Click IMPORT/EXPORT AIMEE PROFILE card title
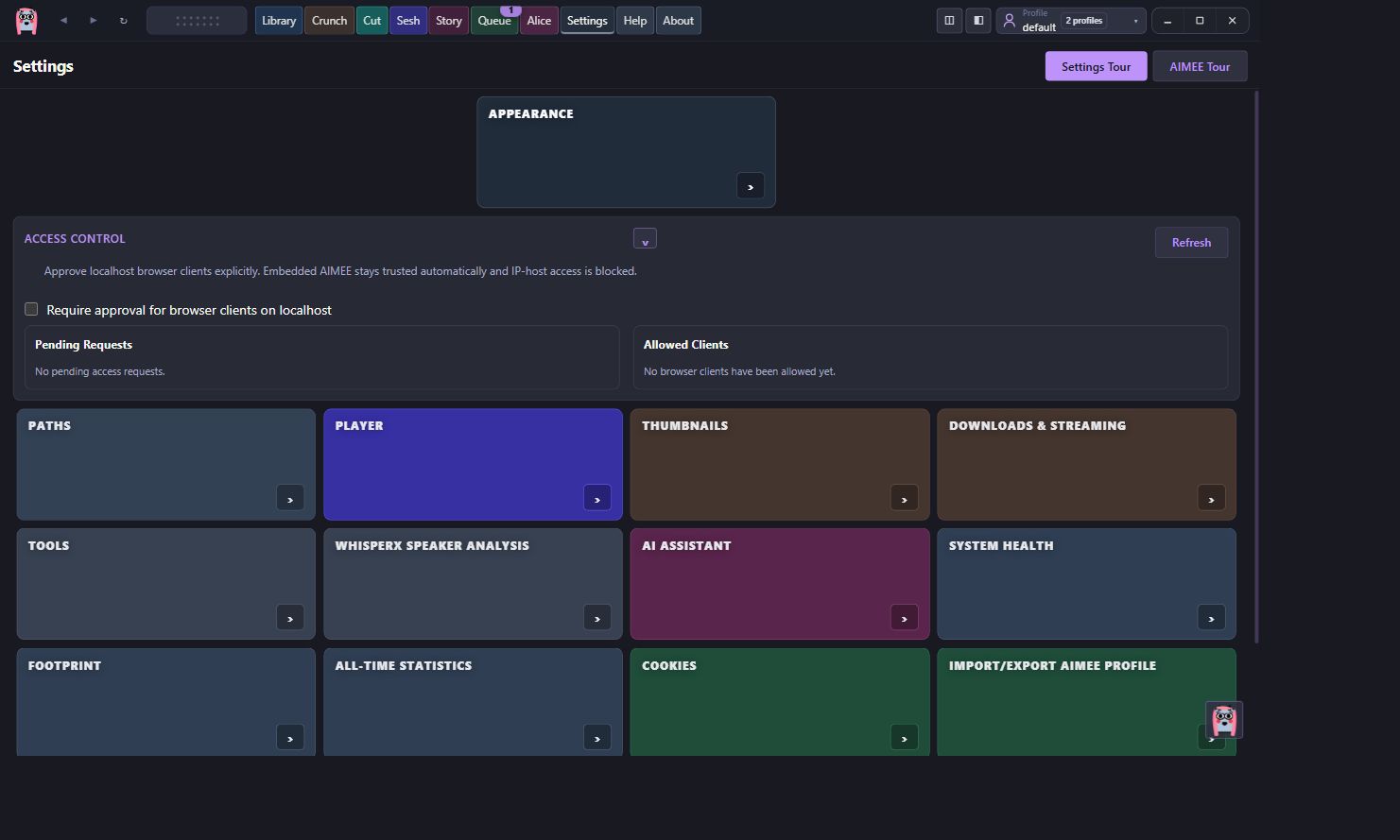Viewport: 1400px width, 840px height. (x=1052, y=665)
